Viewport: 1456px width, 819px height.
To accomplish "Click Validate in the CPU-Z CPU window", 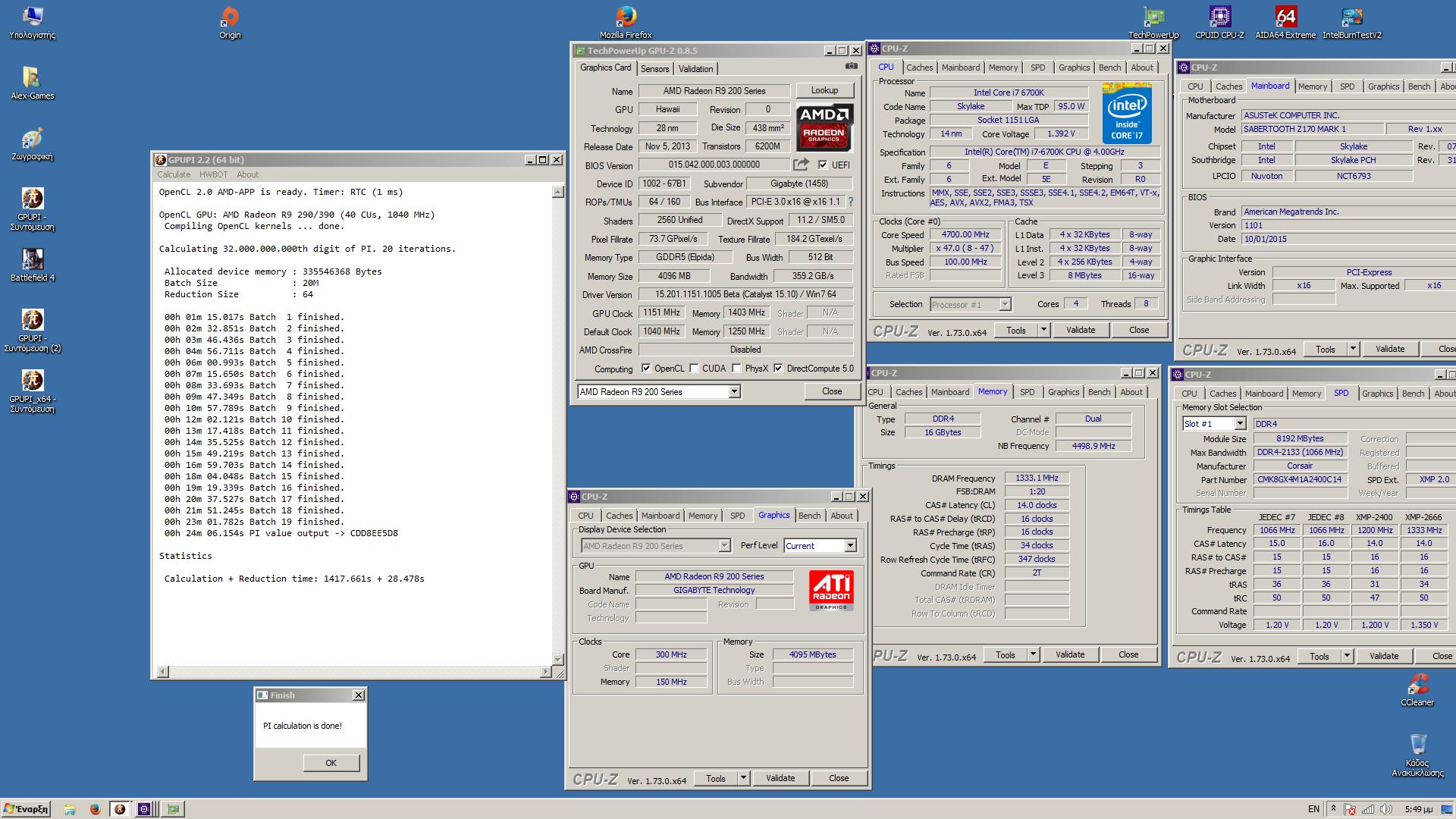I will coord(1081,330).
